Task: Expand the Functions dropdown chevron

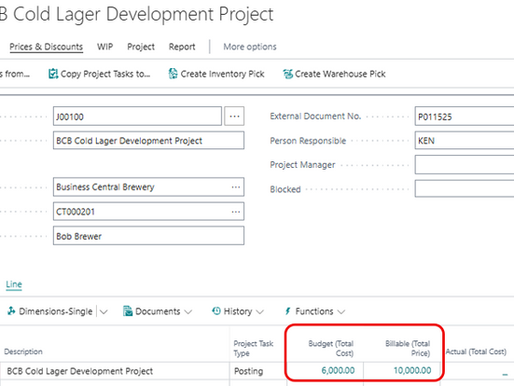Action: [341, 312]
